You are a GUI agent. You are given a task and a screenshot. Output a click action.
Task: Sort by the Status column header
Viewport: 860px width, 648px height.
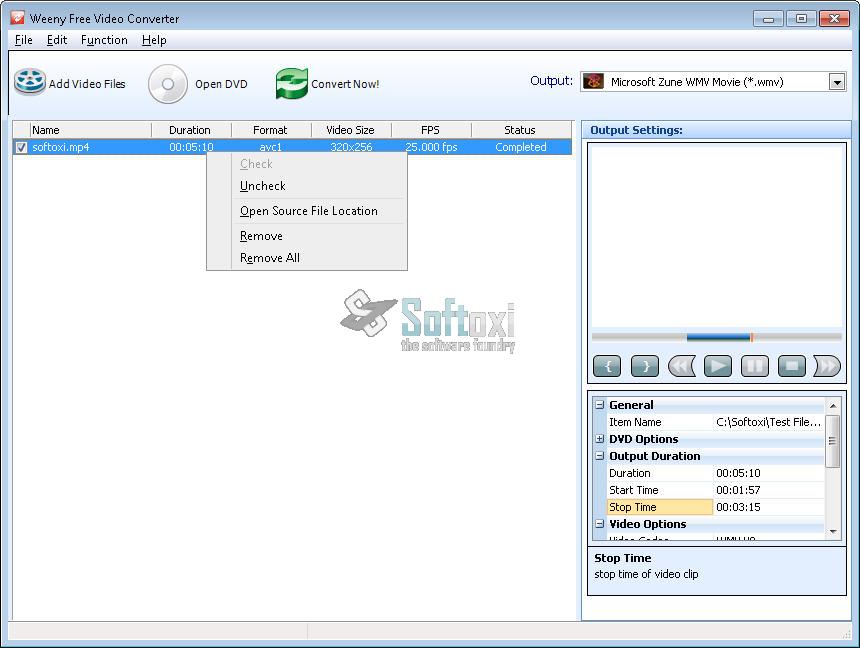tap(522, 130)
